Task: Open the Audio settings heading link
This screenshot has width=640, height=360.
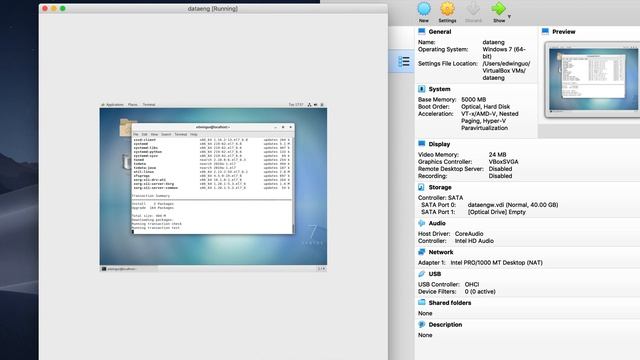Action: pos(437,223)
